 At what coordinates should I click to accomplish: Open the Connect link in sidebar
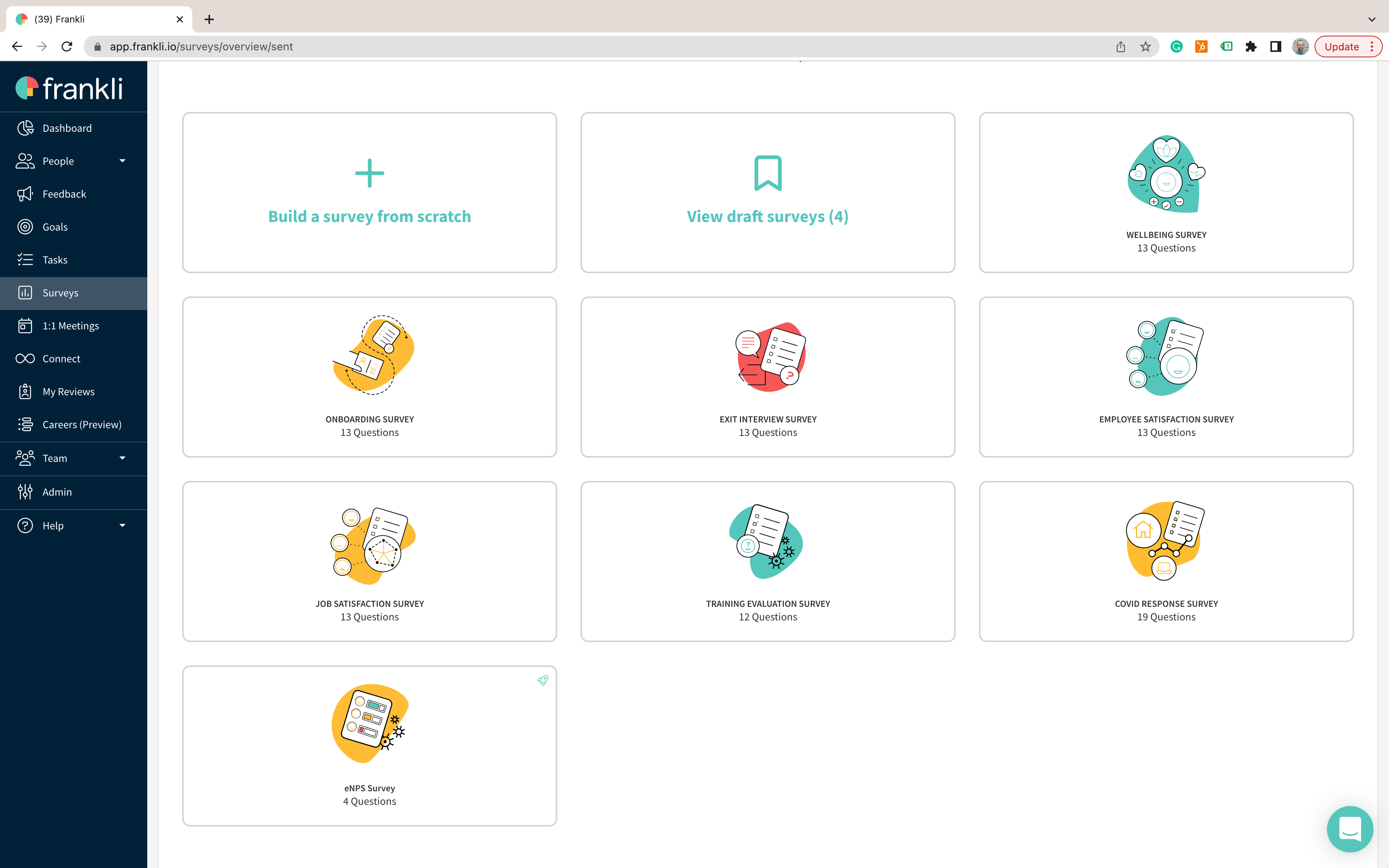click(x=74, y=359)
